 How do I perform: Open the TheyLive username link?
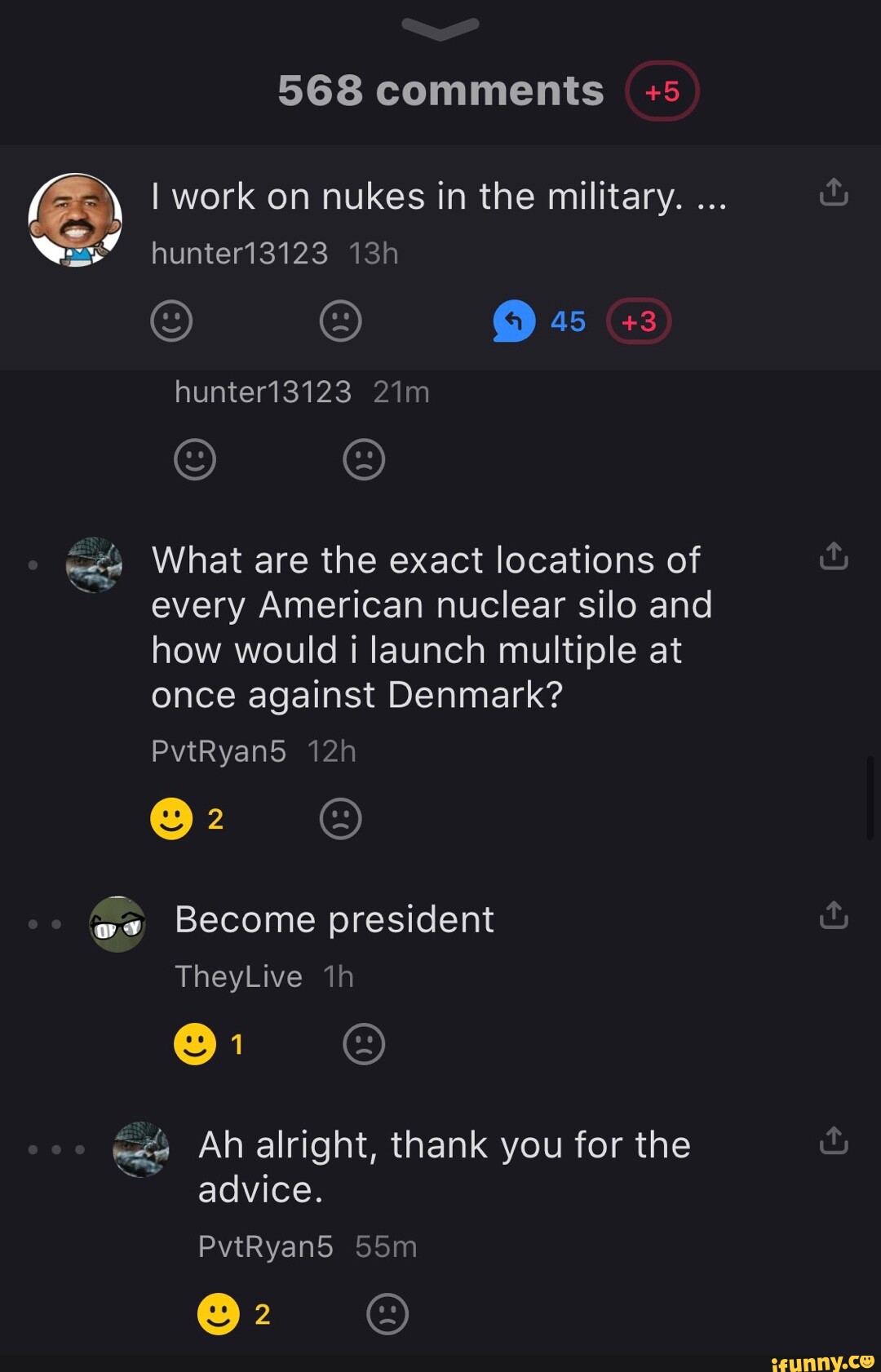pos(238,976)
